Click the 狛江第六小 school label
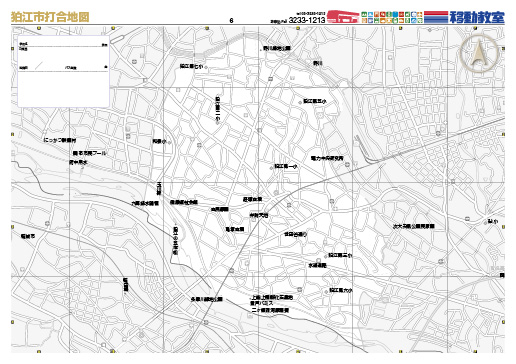The height and width of the screenshot is (364, 516). (341, 290)
